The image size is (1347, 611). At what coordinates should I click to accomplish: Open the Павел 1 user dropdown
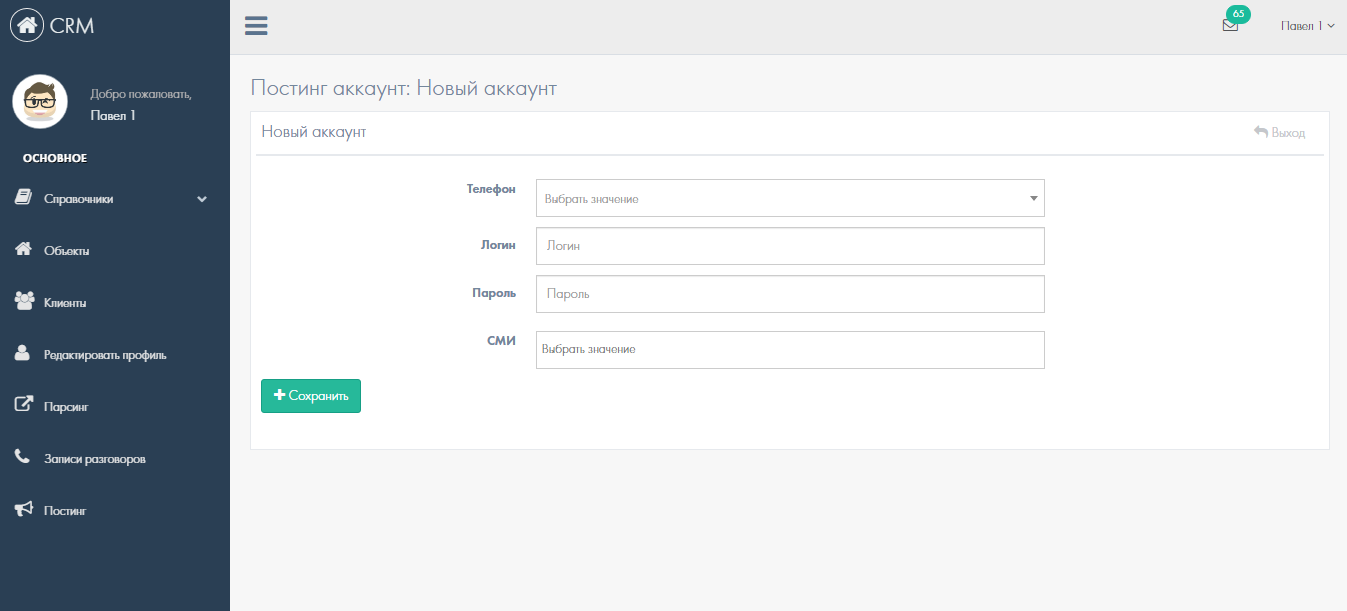click(1307, 26)
